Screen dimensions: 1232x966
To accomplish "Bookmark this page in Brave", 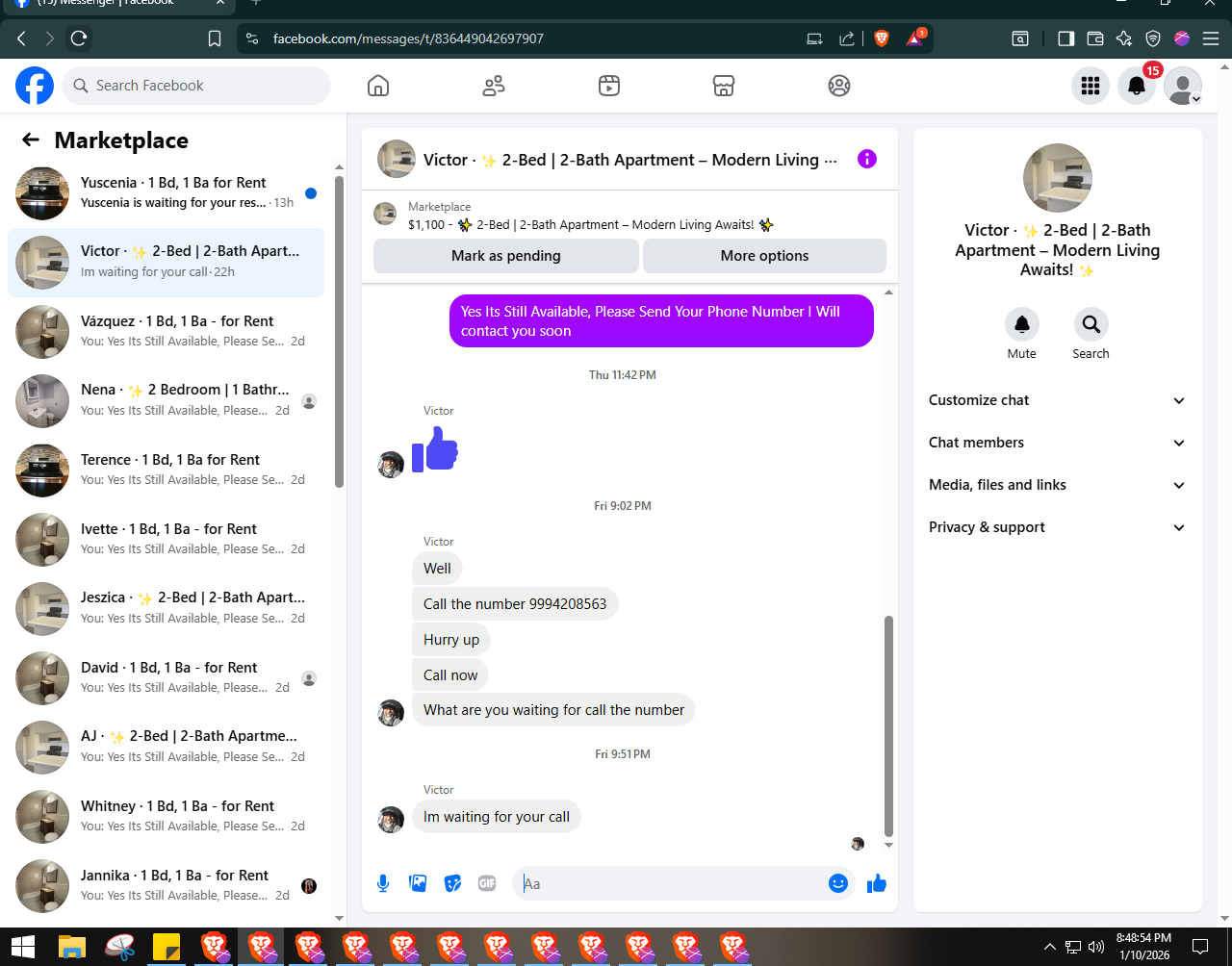I will [215, 38].
